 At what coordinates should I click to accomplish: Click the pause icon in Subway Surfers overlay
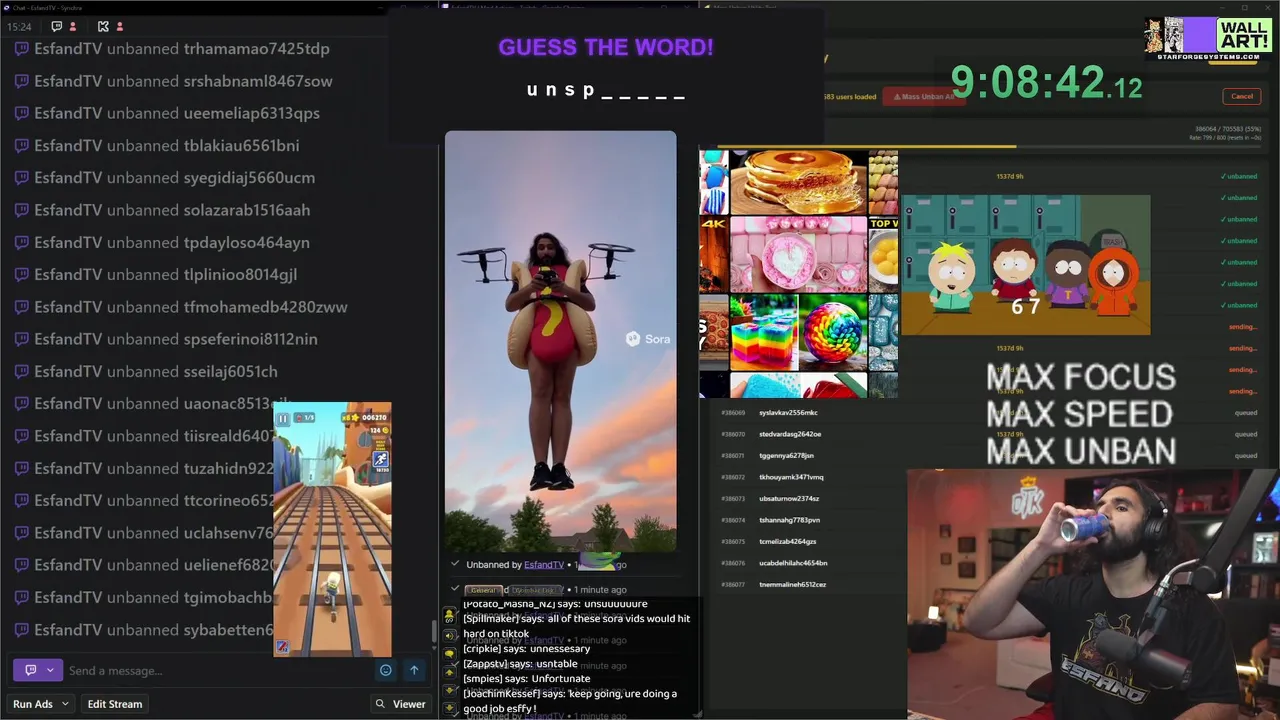[x=283, y=418]
